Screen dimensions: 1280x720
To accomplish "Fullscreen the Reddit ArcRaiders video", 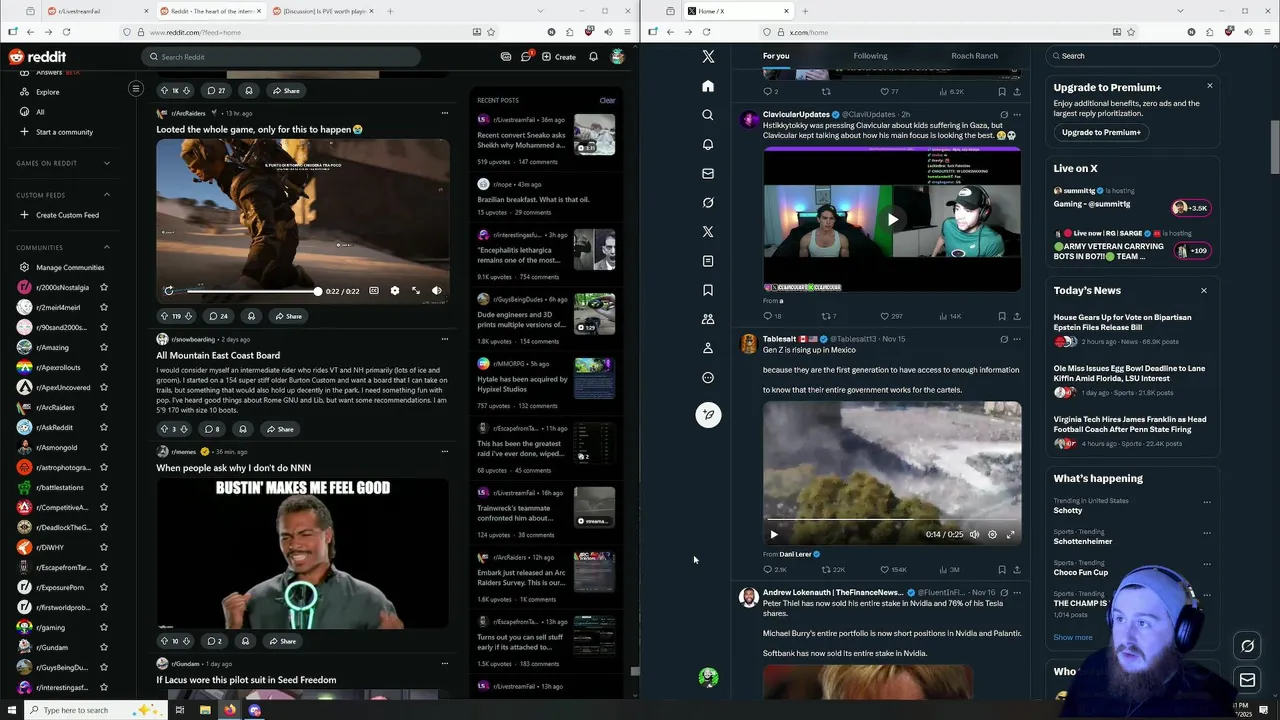I will [x=416, y=291].
